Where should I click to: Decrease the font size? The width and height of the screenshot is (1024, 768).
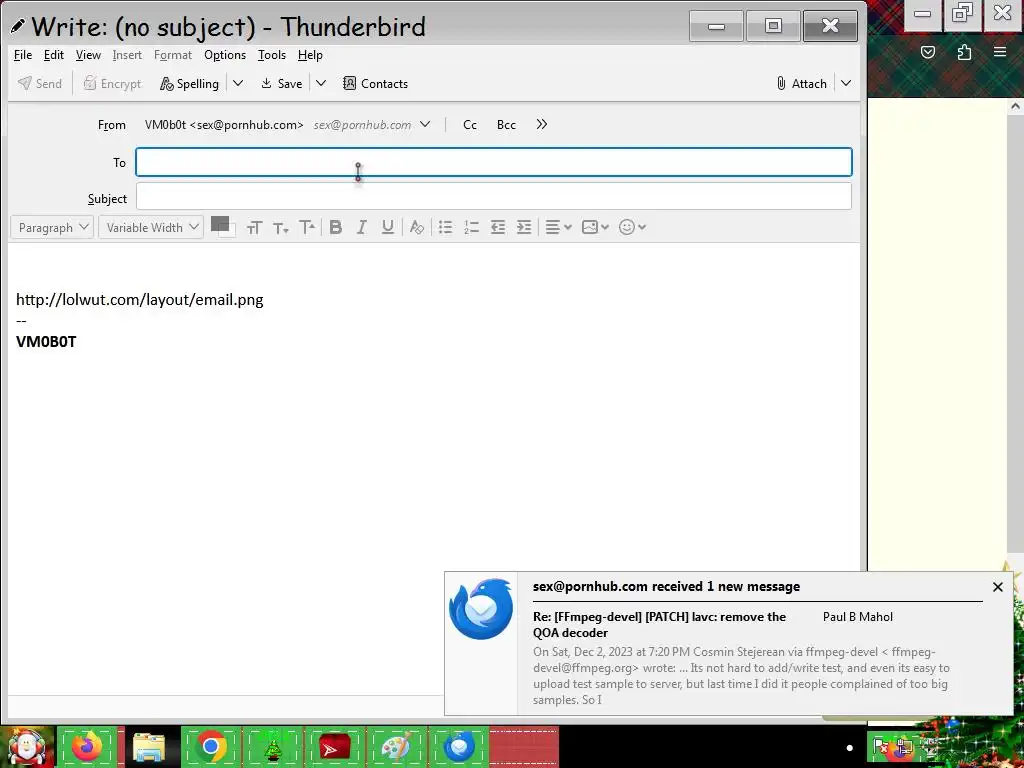coord(281,227)
